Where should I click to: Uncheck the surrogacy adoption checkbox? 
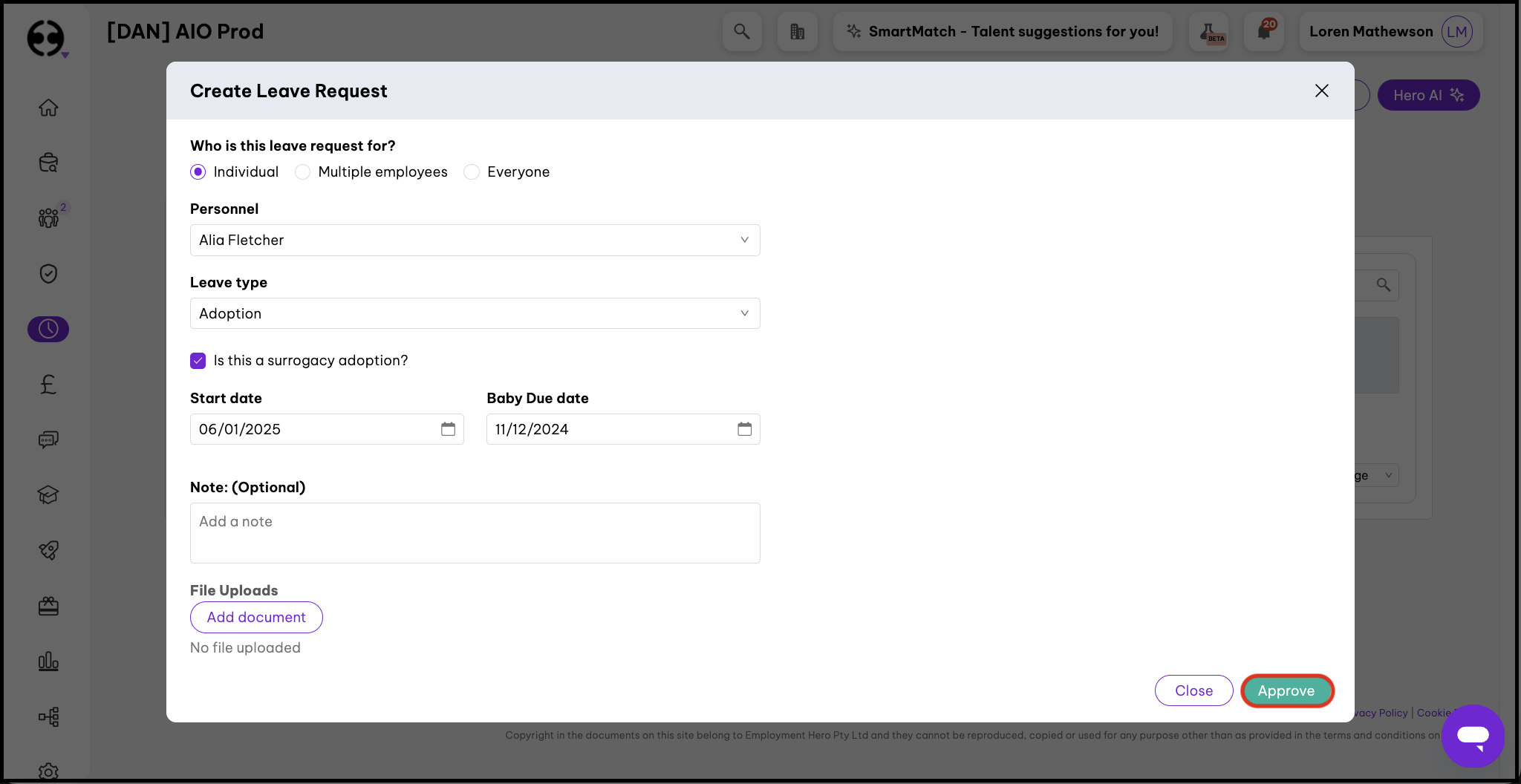198,361
